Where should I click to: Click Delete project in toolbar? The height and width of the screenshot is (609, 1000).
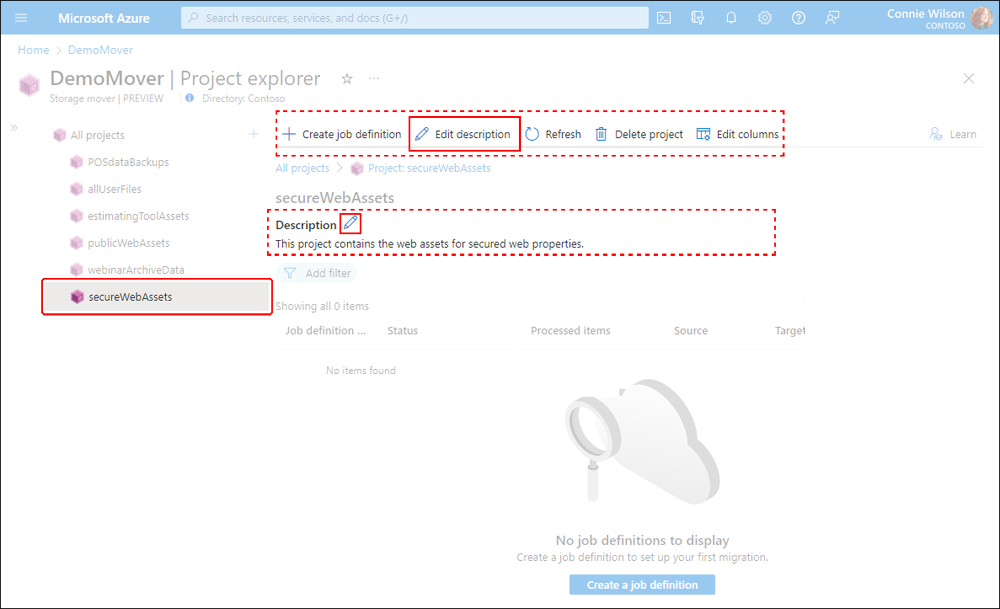[638, 134]
